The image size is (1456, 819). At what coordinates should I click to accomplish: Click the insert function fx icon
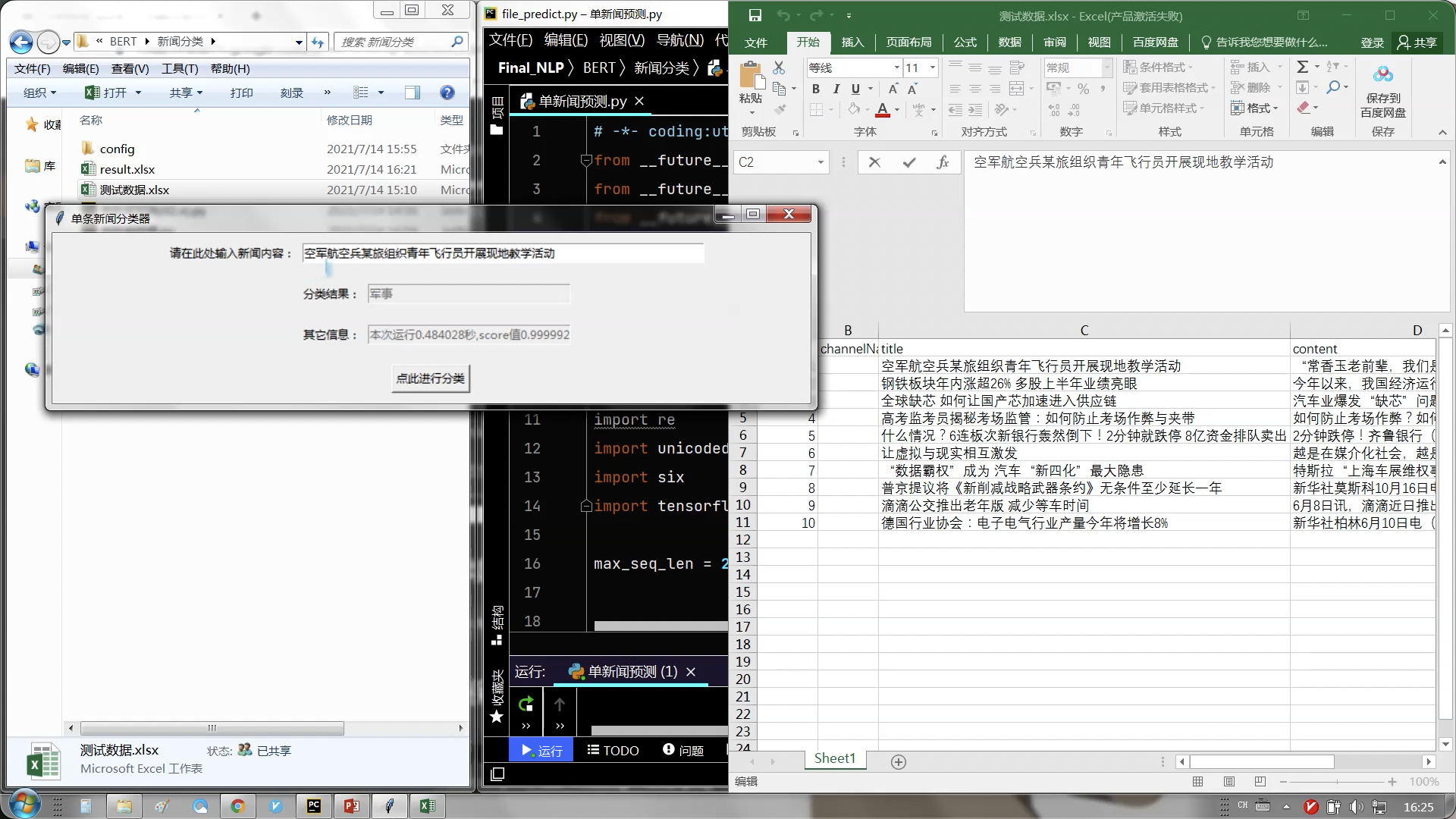(943, 162)
